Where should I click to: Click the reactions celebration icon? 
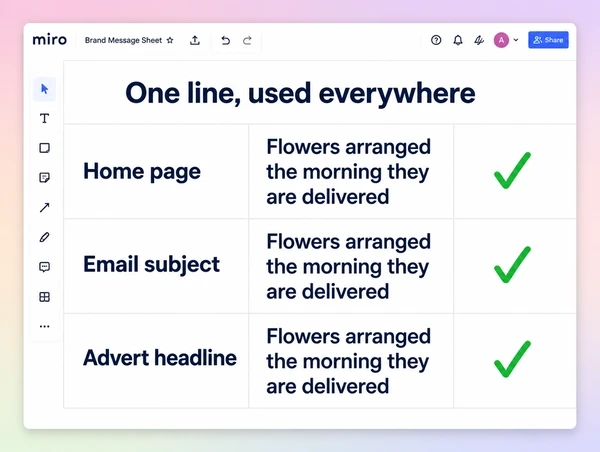click(x=479, y=40)
